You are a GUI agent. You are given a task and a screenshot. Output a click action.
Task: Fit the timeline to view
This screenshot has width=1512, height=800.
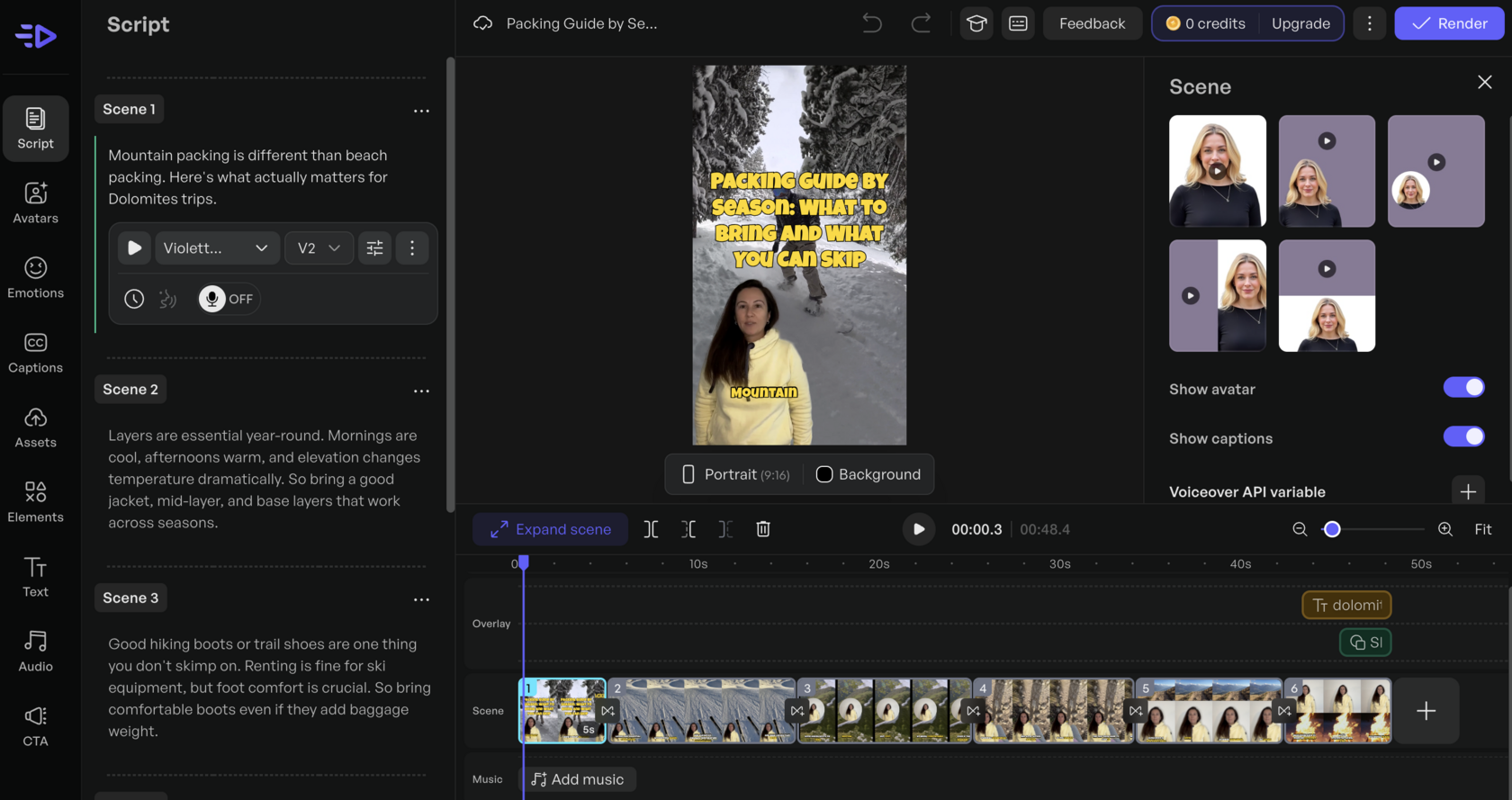coord(1483,529)
